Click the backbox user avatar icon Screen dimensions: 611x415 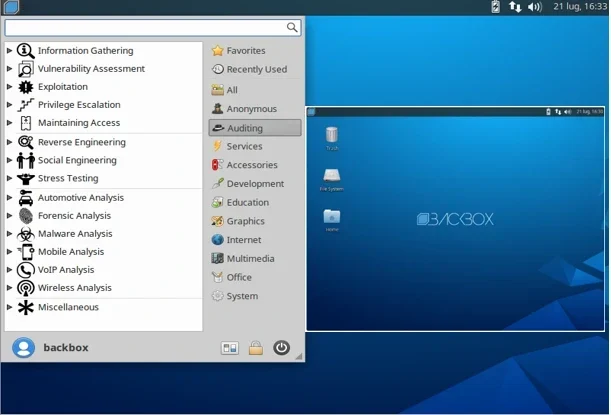[x=23, y=348]
